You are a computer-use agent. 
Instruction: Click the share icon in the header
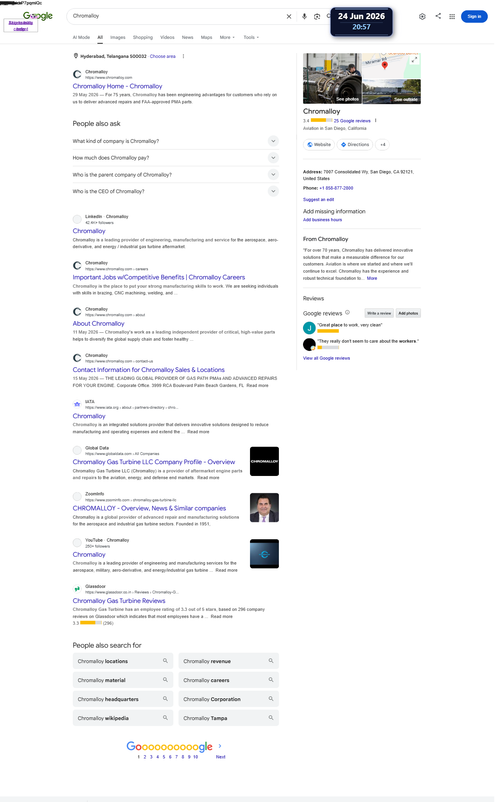(438, 16)
